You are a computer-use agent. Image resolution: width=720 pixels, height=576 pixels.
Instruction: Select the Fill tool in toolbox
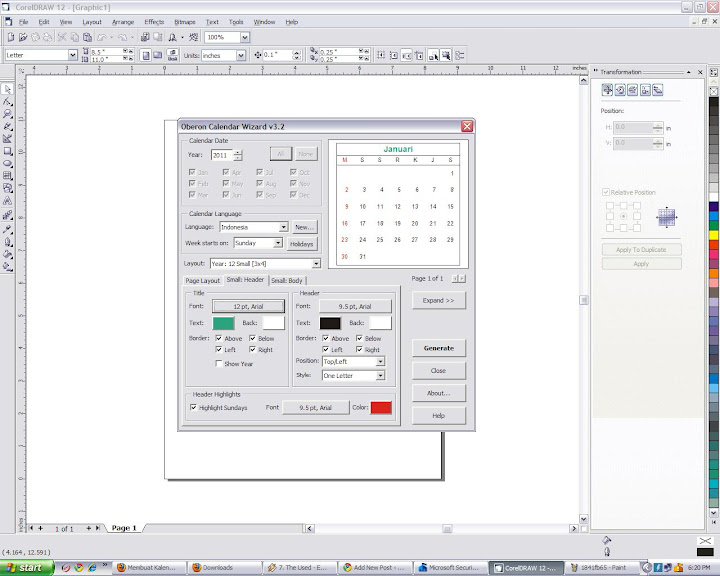pyautogui.click(x=7, y=254)
